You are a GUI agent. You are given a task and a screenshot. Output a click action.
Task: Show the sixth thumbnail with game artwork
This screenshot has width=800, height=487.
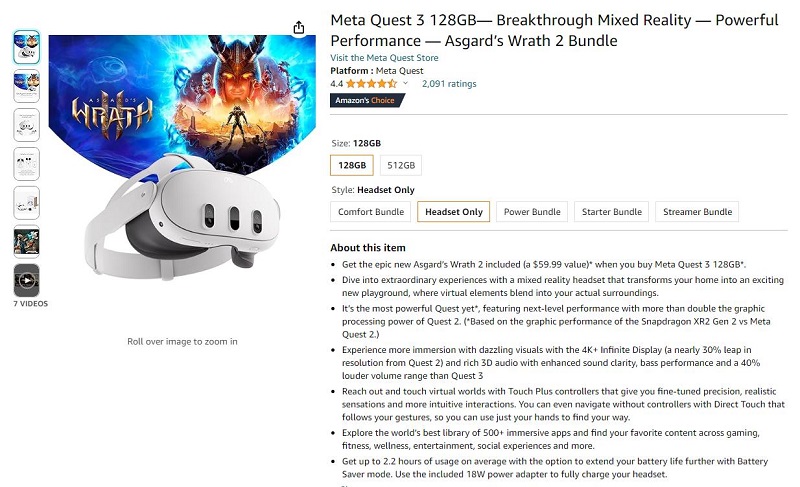click(x=27, y=241)
